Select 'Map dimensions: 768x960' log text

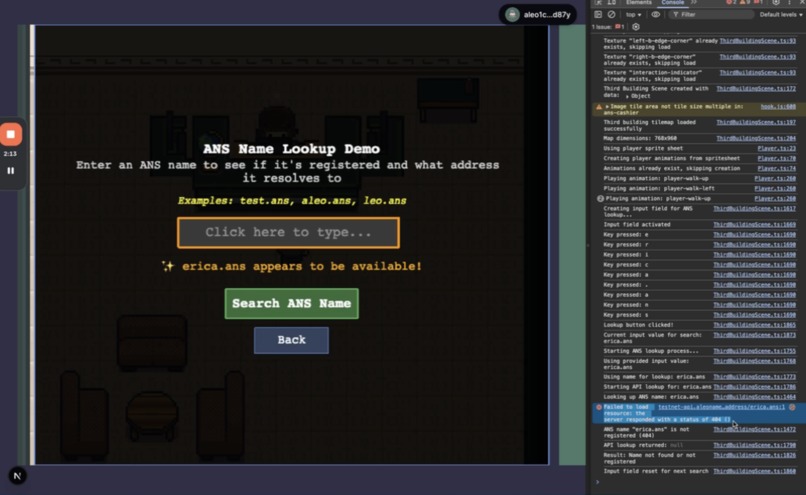click(640, 138)
